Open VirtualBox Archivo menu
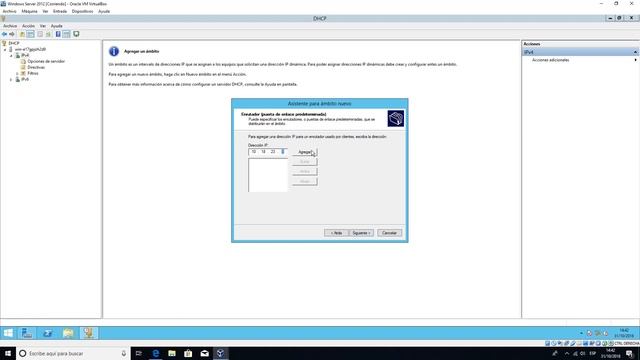640x360 pixels. point(9,11)
